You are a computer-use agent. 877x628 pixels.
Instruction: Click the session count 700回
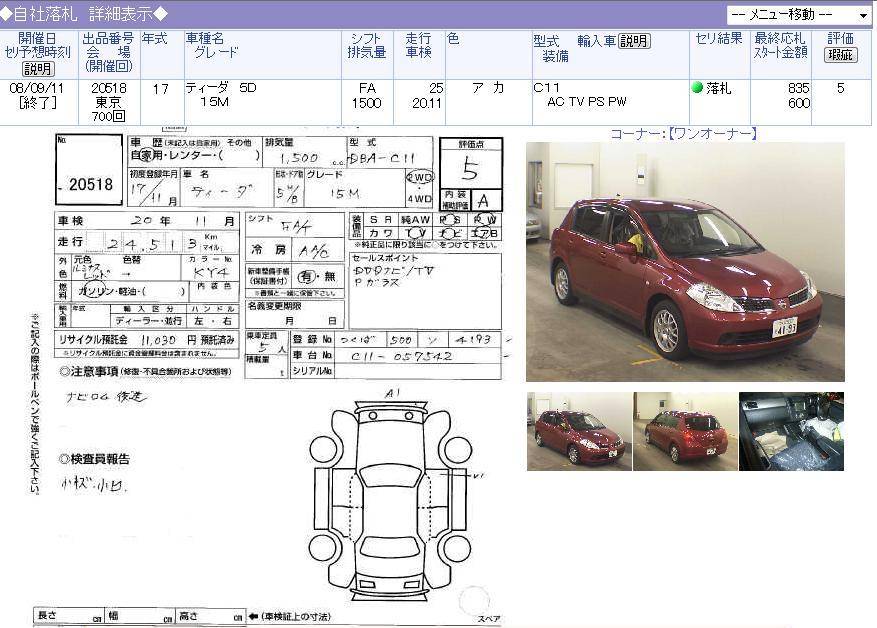point(109,116)
